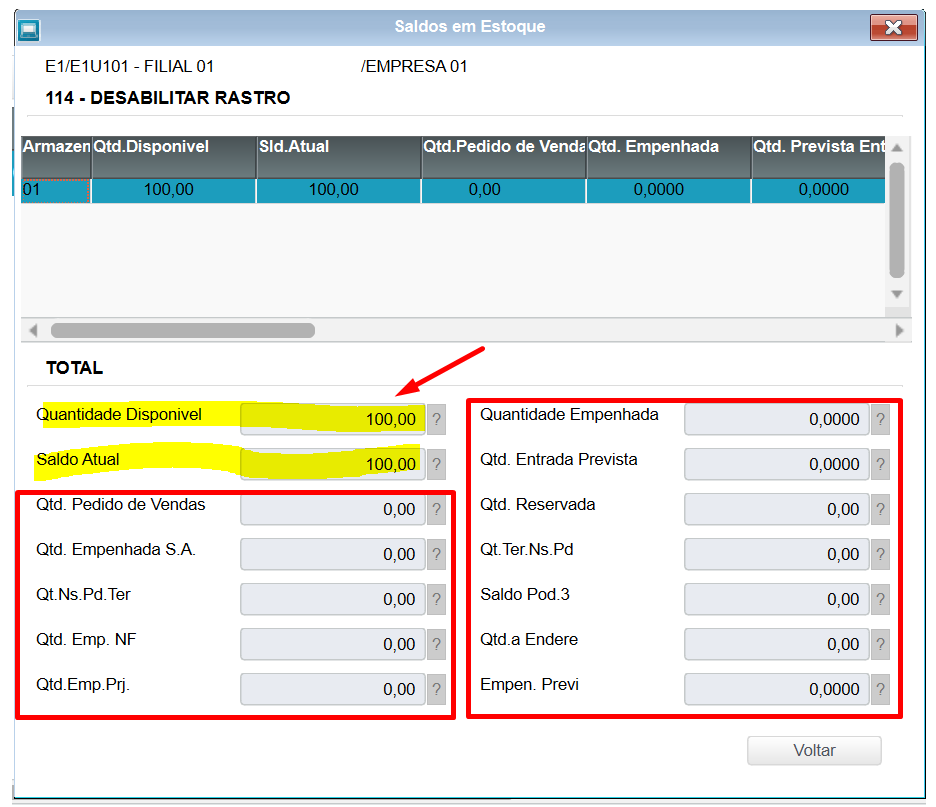The image size is (936, 807).
Task: Open help for Saldo Atual field
Action: tap(436, 464)
